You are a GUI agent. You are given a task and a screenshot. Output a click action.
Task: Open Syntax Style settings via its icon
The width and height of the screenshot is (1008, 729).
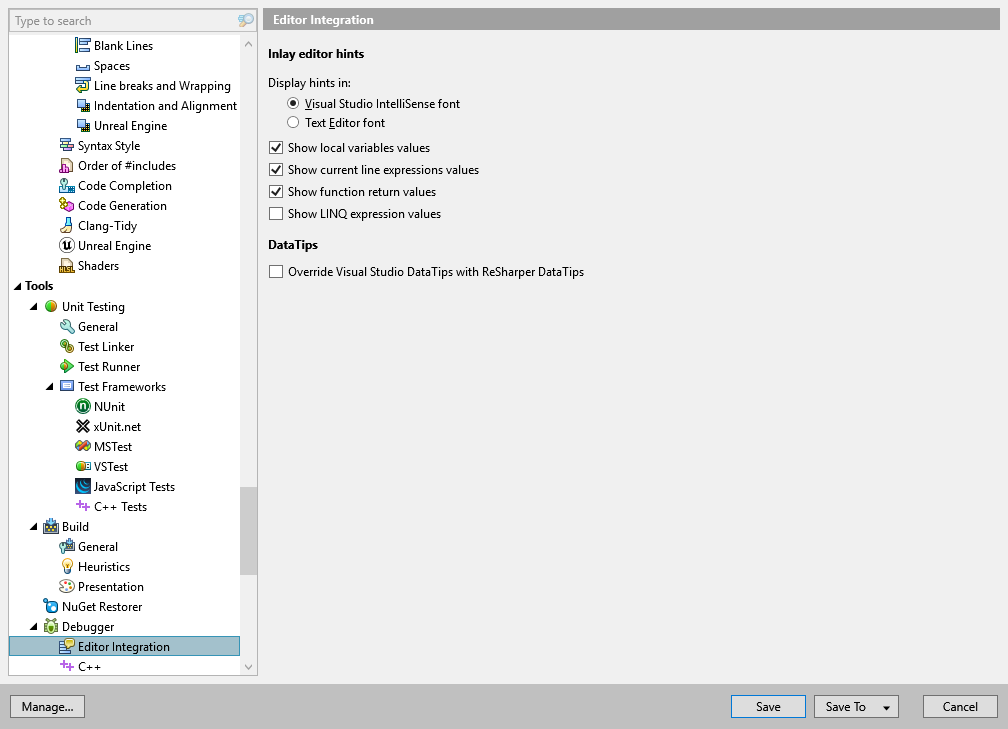pyautogui.click(x=65, y=145)
